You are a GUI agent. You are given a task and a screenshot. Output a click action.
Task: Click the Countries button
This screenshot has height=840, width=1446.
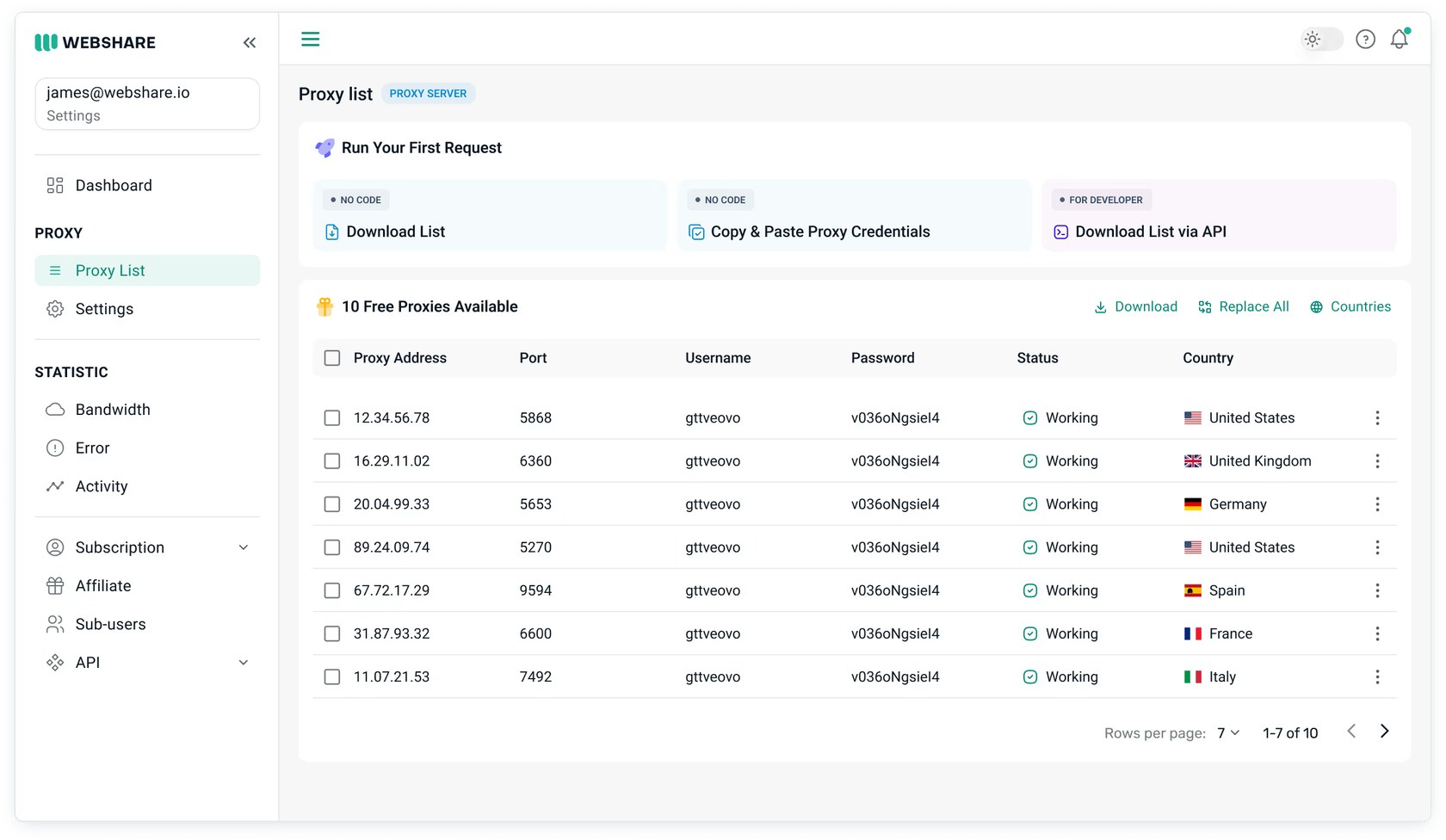(x=1350, y=306)
